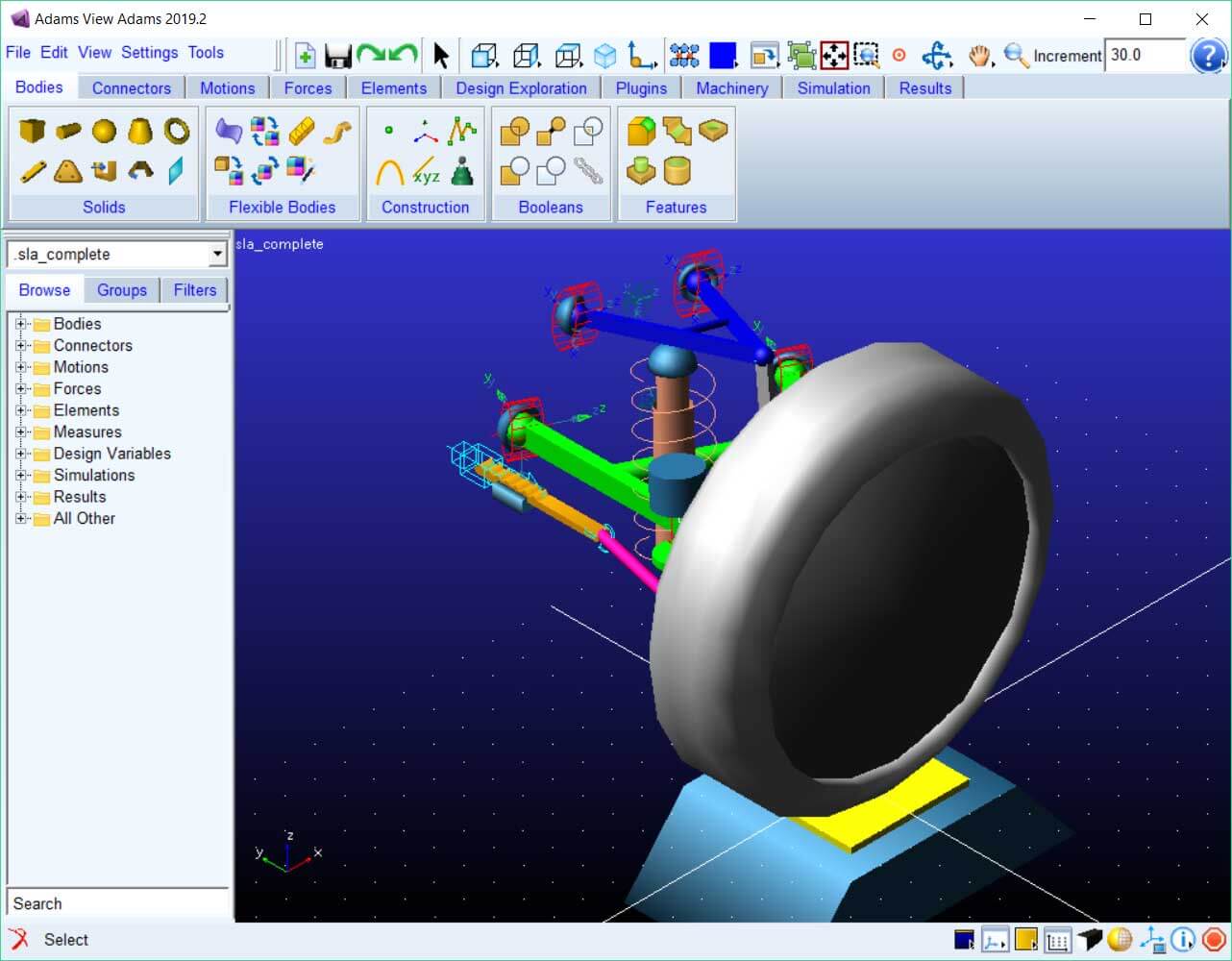Click the blue background color swatch
This screenshot has height=961, width=1232.
(x=722, y=56)
